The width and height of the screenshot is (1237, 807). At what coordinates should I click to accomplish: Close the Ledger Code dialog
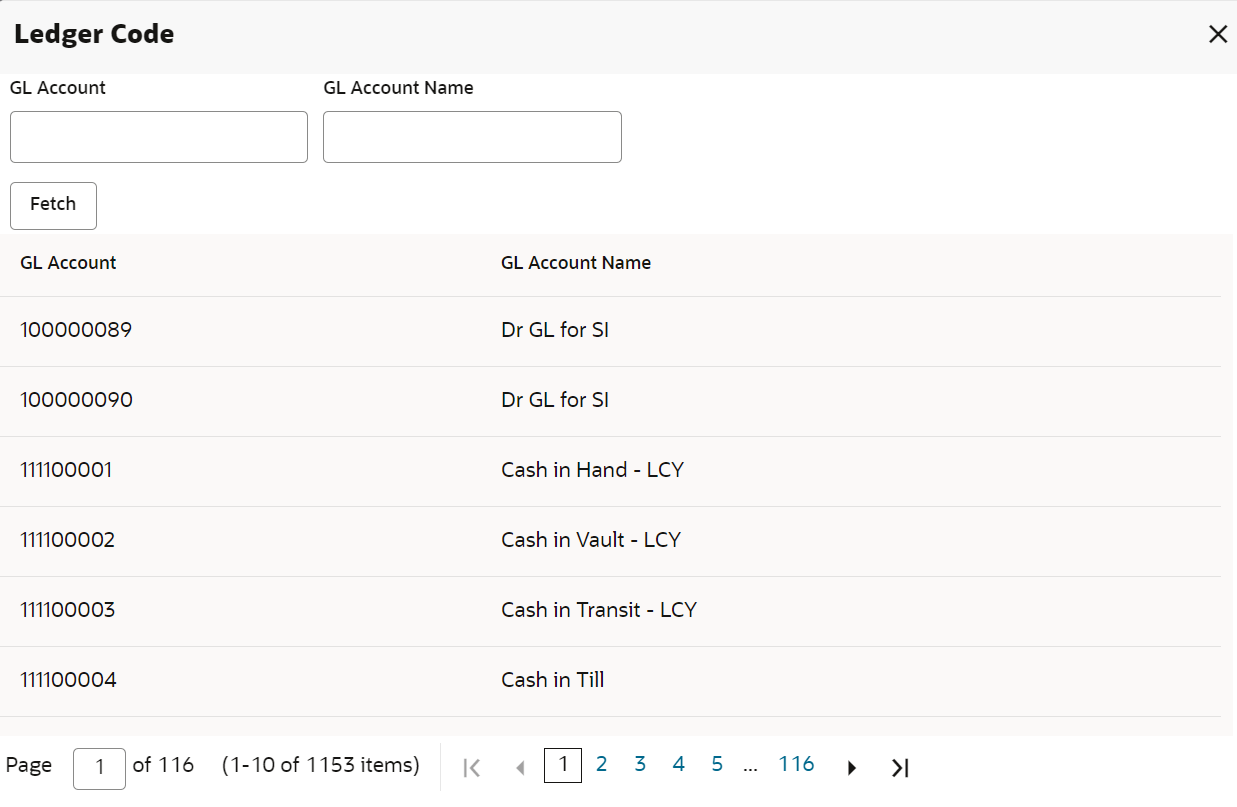(x=1217, y=35)
